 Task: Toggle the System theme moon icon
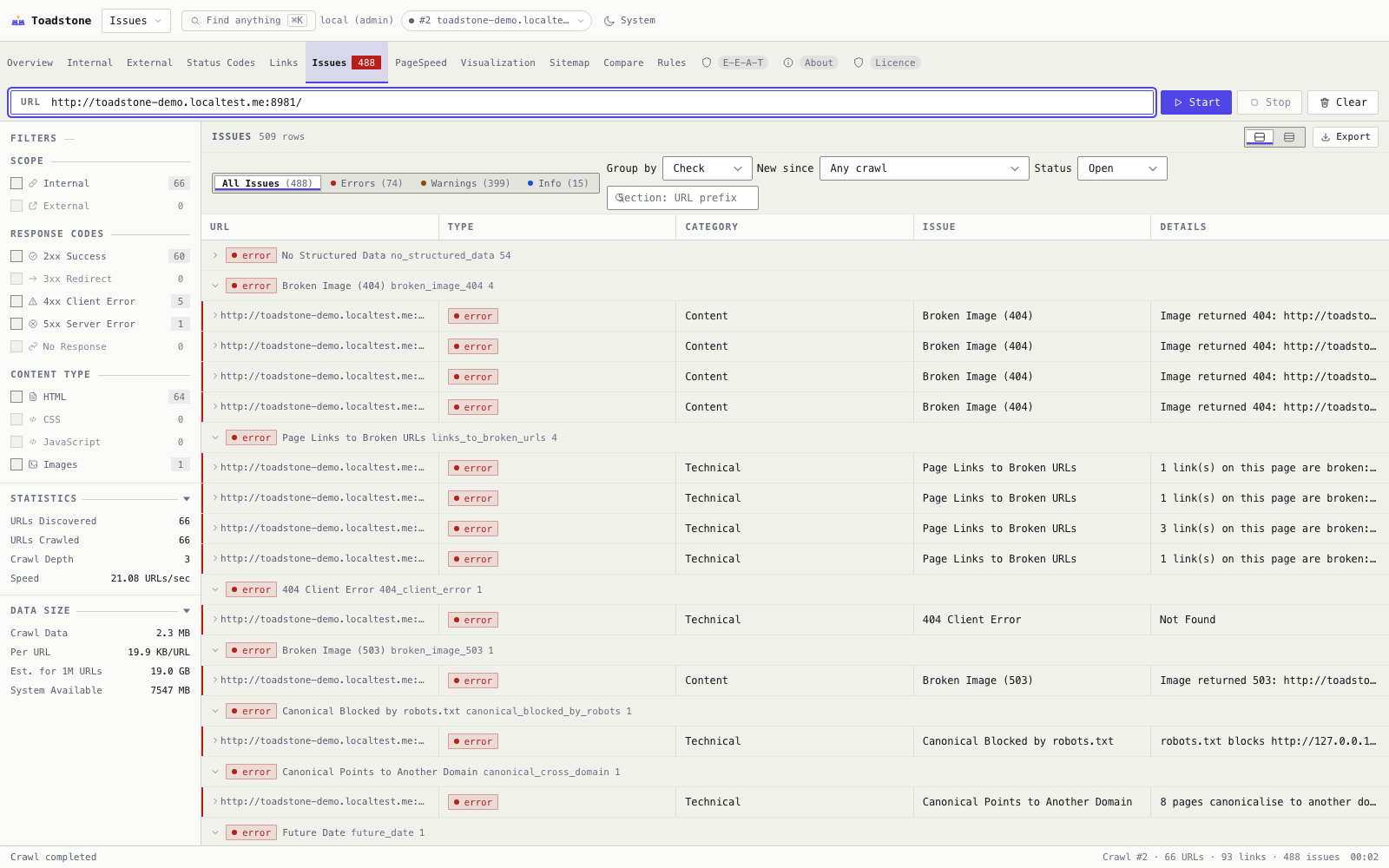[609, 21]
